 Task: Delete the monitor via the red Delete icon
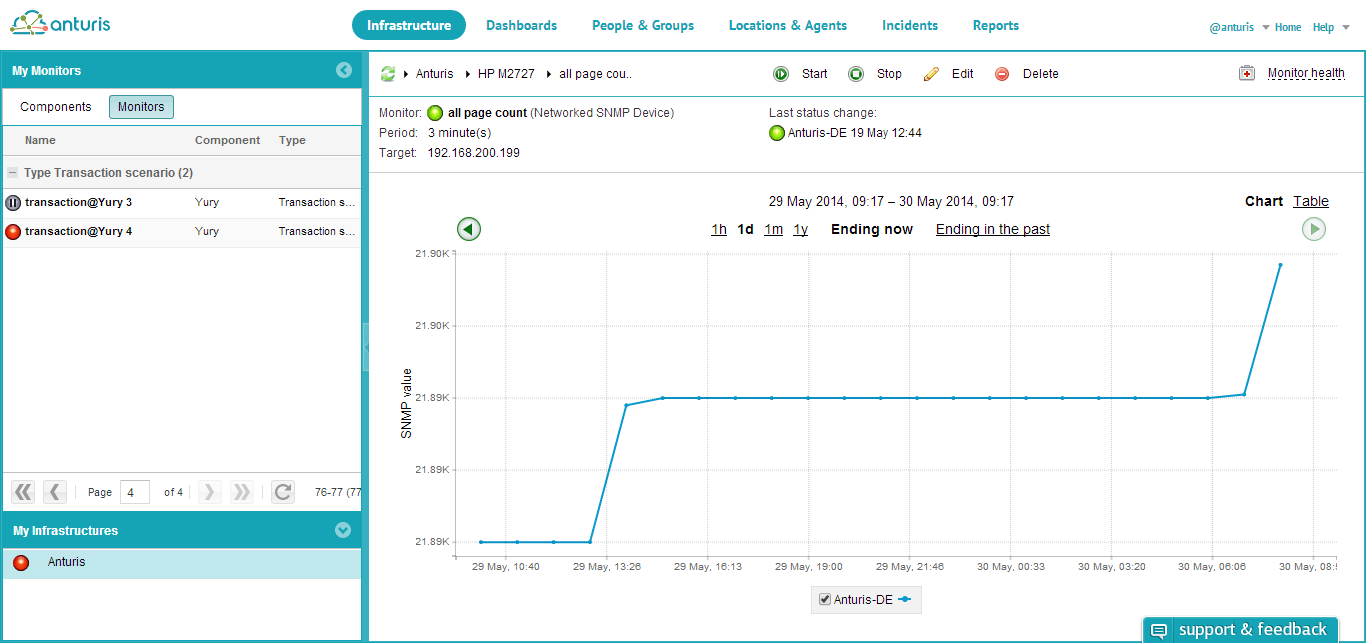pyautogui.click(x=1001, y=73)
